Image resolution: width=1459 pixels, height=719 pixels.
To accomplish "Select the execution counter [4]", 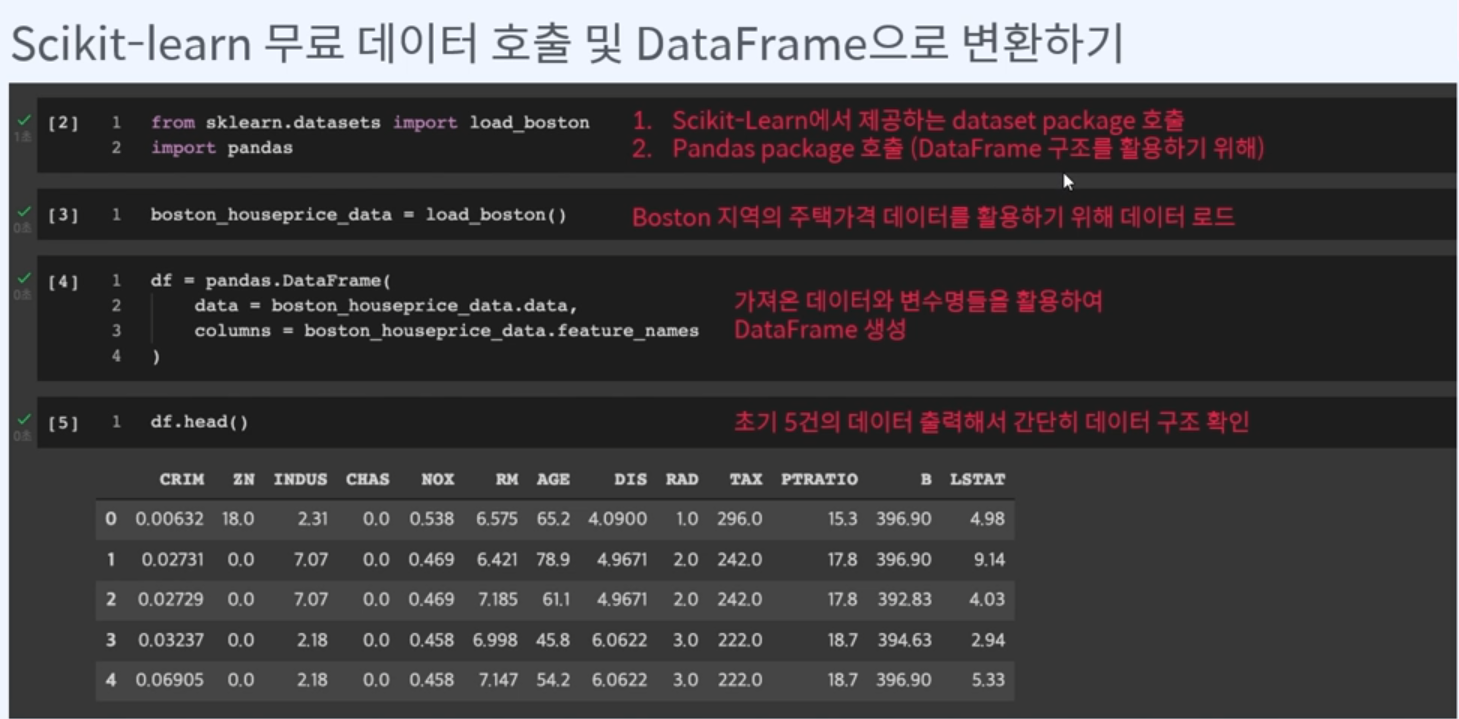I will [x=63, y=281].
